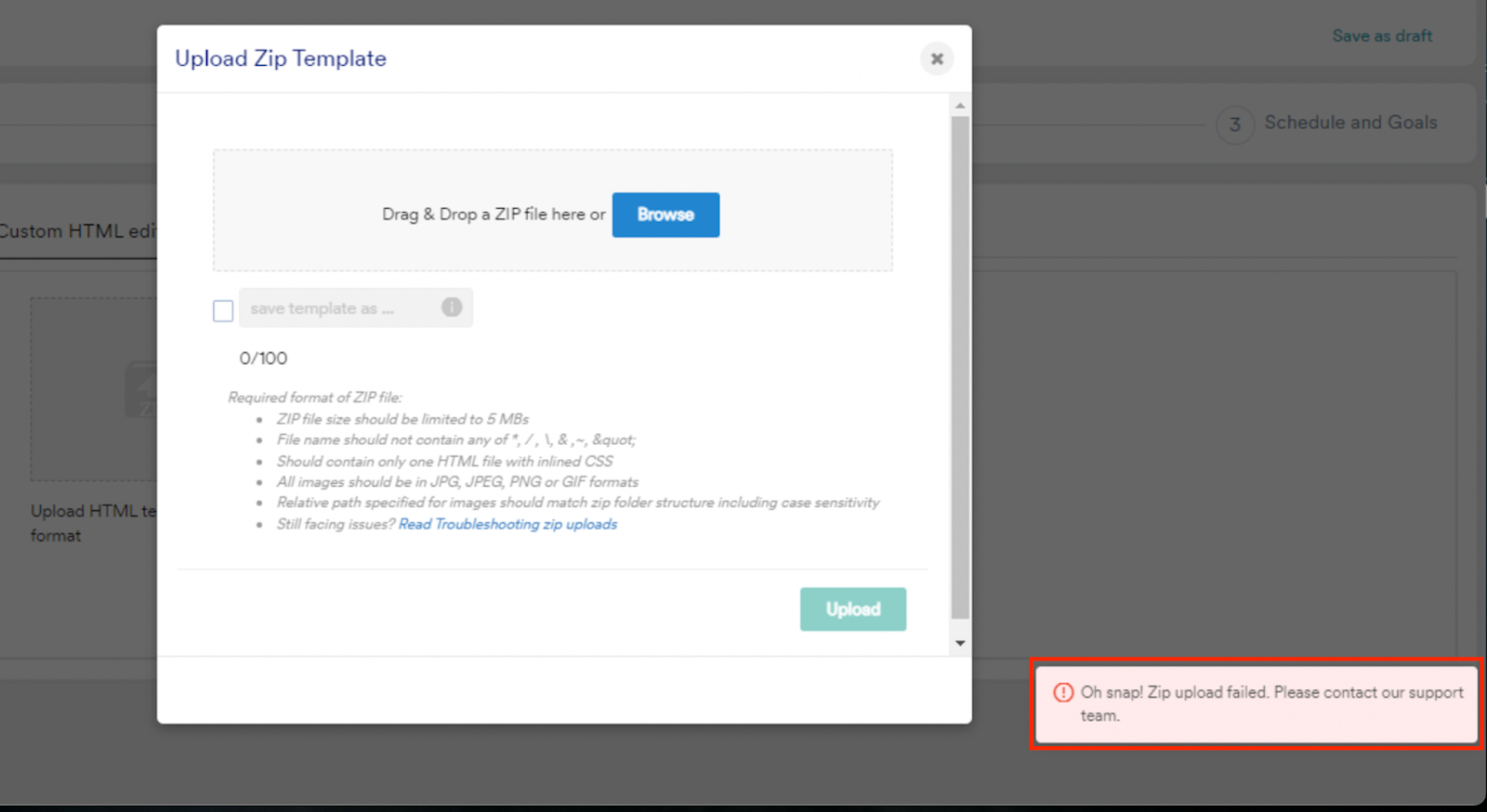Click the Drag & Drop ZIP file text
Image resolution: width=1487 pixels, height=812 pixels.
pyautogui.click(x=493, y=215)
